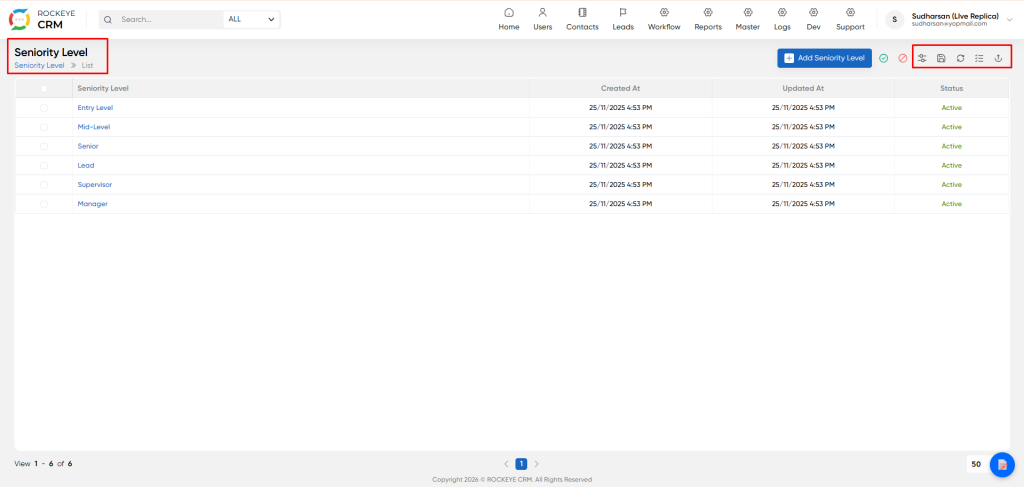
Task: Click the ROCKEYE CRM logo
Action: point(42,20)
